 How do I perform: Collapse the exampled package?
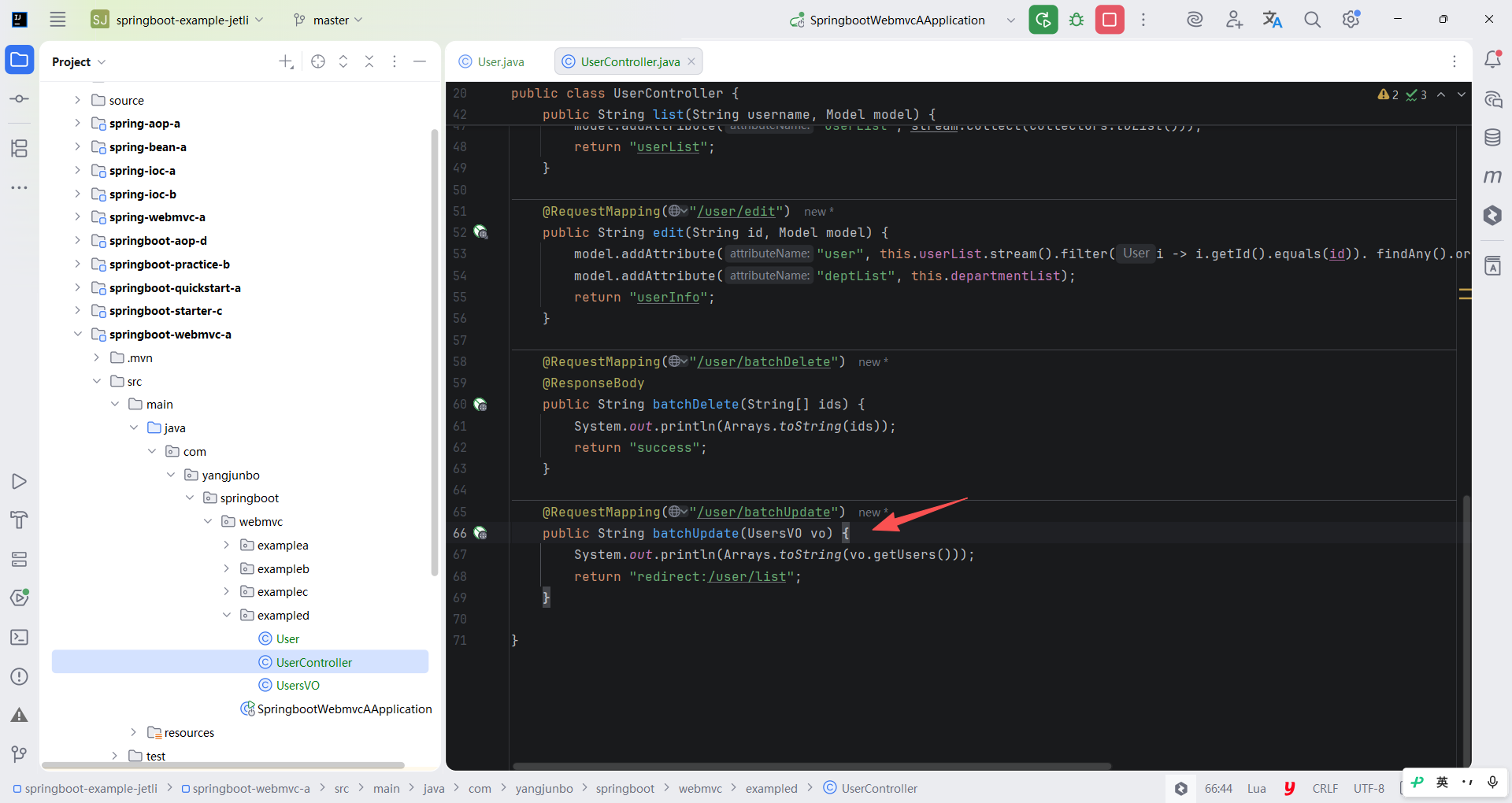point(226,615)
